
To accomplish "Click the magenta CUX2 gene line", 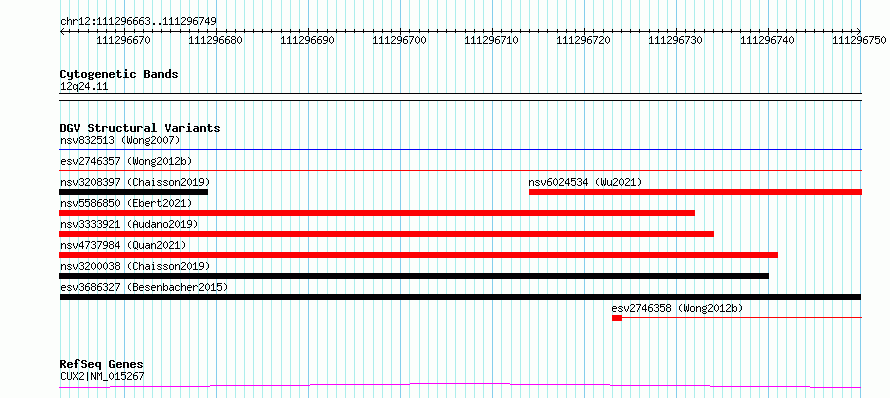I will [x=460, y=386].
